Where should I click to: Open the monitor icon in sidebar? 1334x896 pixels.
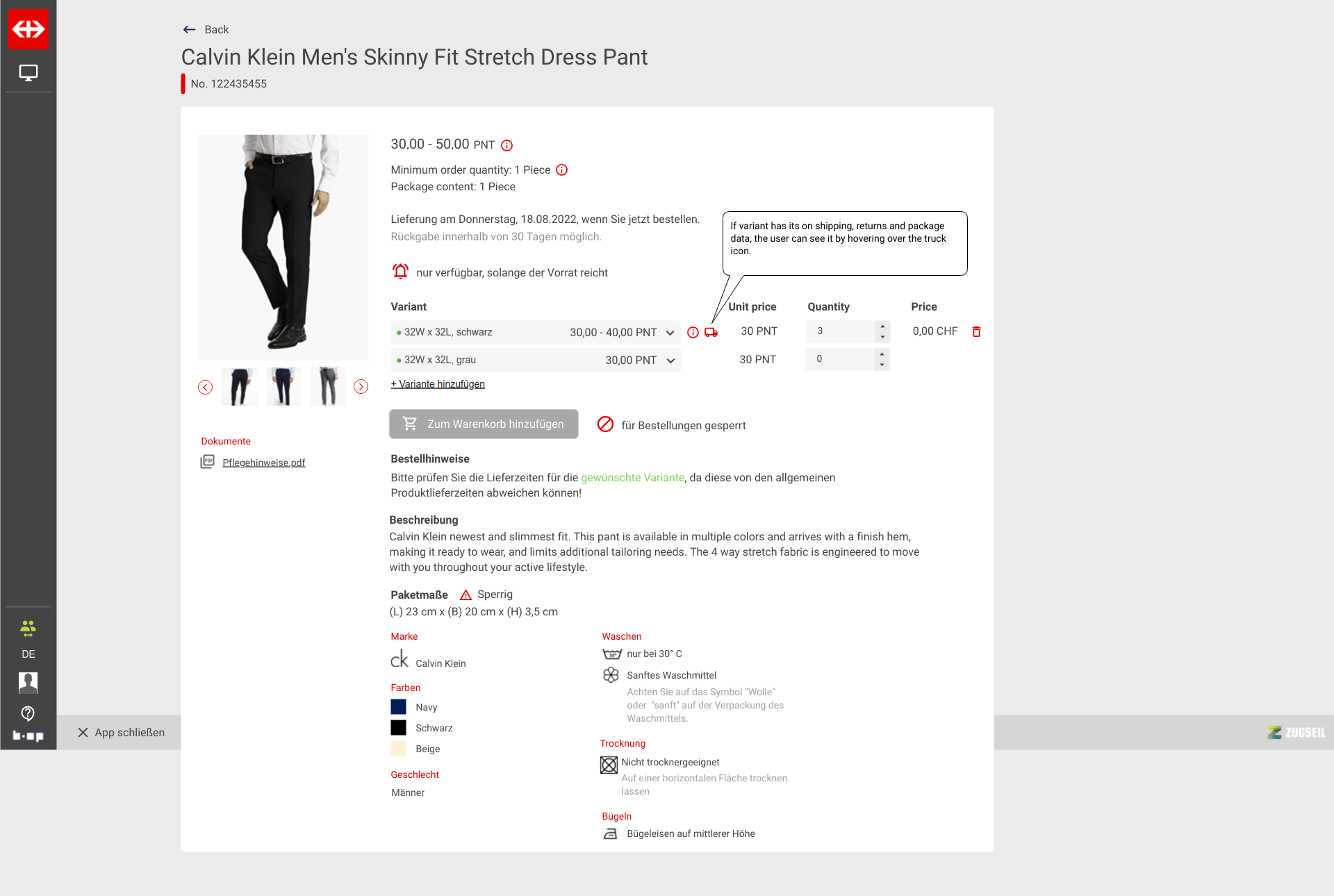coord(28,73)
